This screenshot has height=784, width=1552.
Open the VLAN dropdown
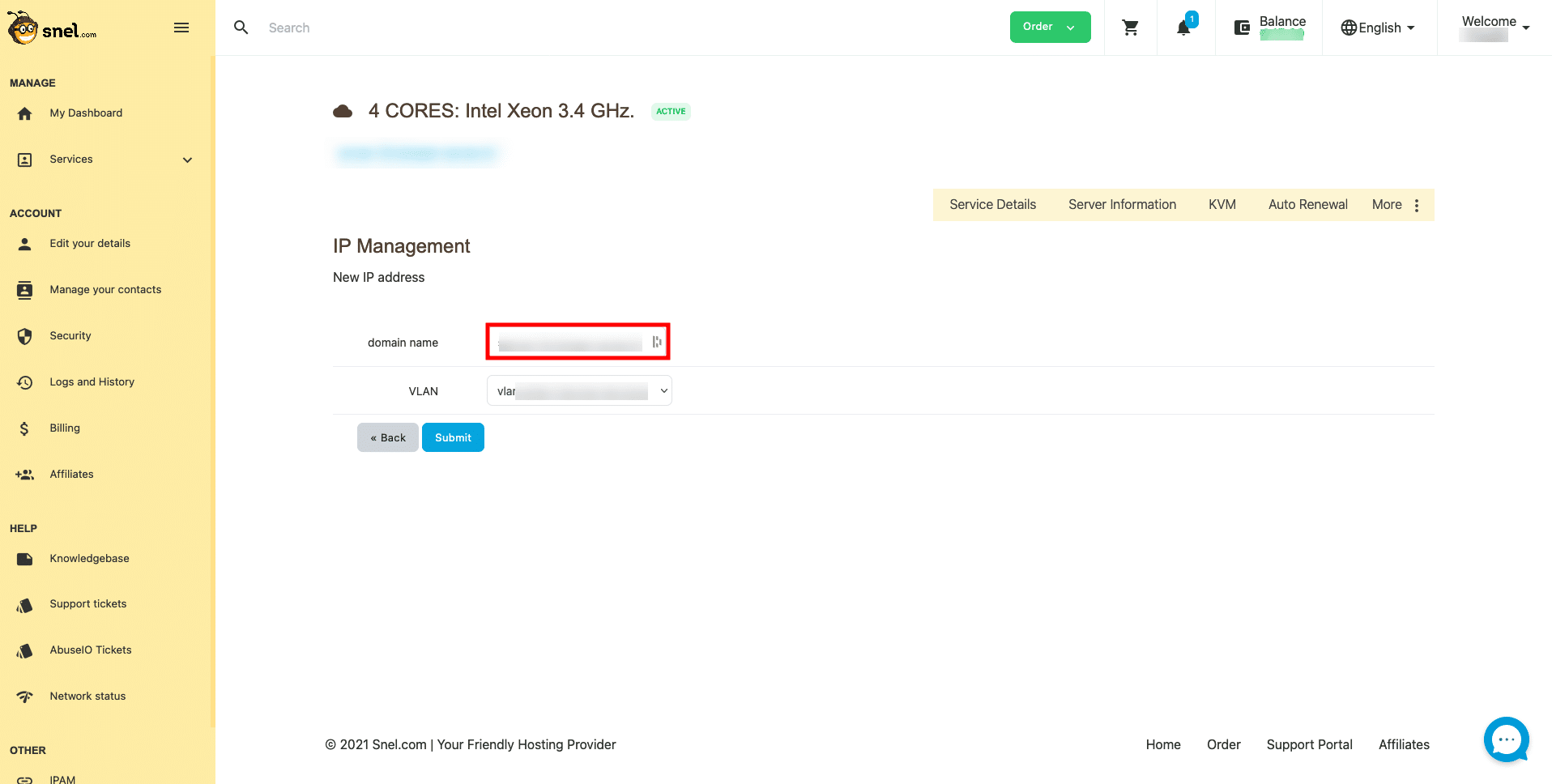579,390
